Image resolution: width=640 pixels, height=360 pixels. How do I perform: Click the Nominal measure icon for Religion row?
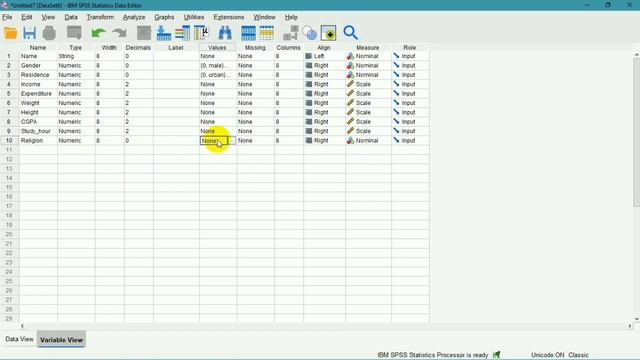pyautogui.click(x=350, y=140)
